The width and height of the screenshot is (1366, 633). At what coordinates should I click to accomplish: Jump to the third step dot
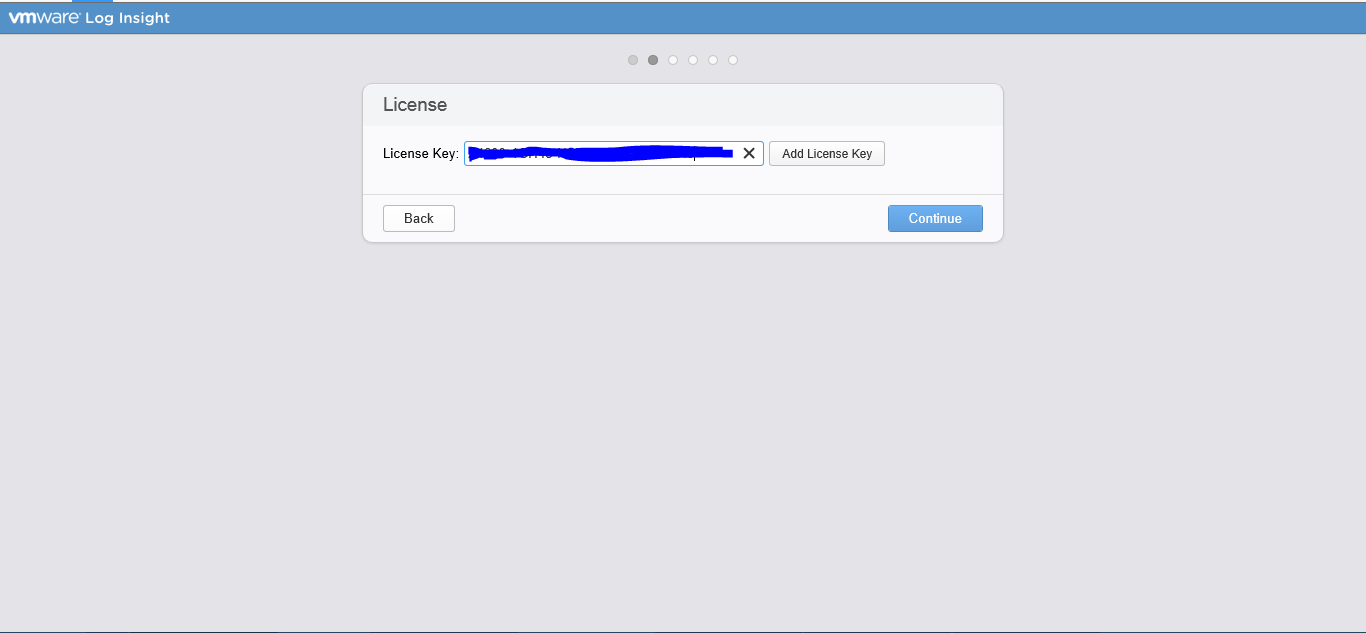[x=673, y=60]
